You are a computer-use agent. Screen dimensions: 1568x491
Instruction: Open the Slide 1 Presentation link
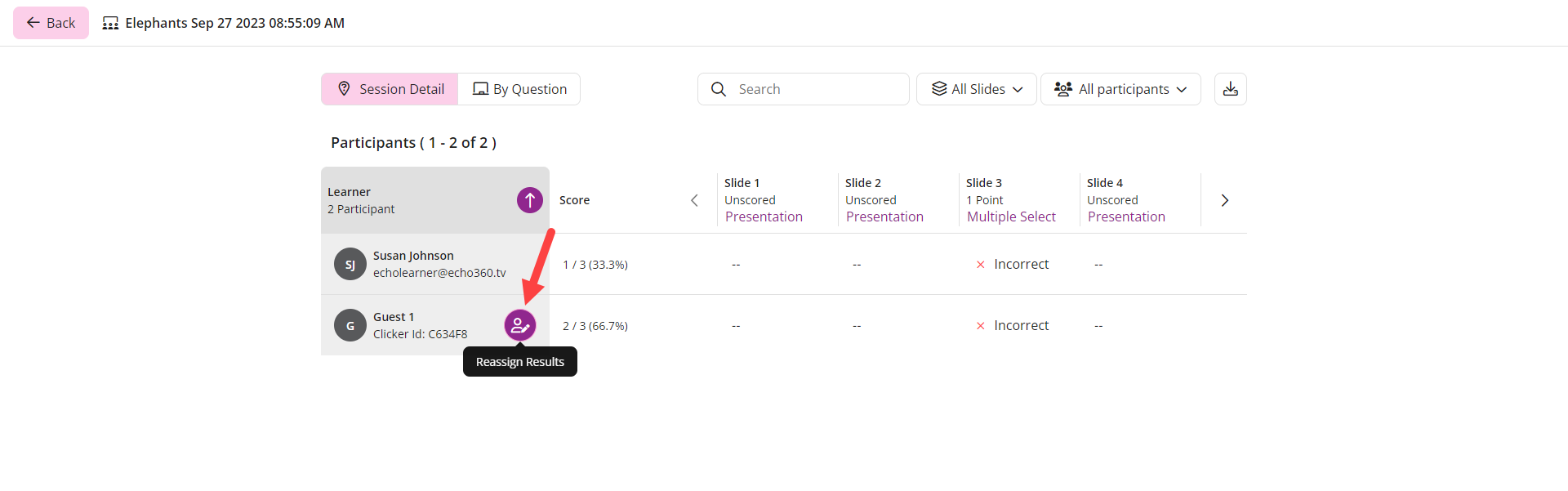764,216
